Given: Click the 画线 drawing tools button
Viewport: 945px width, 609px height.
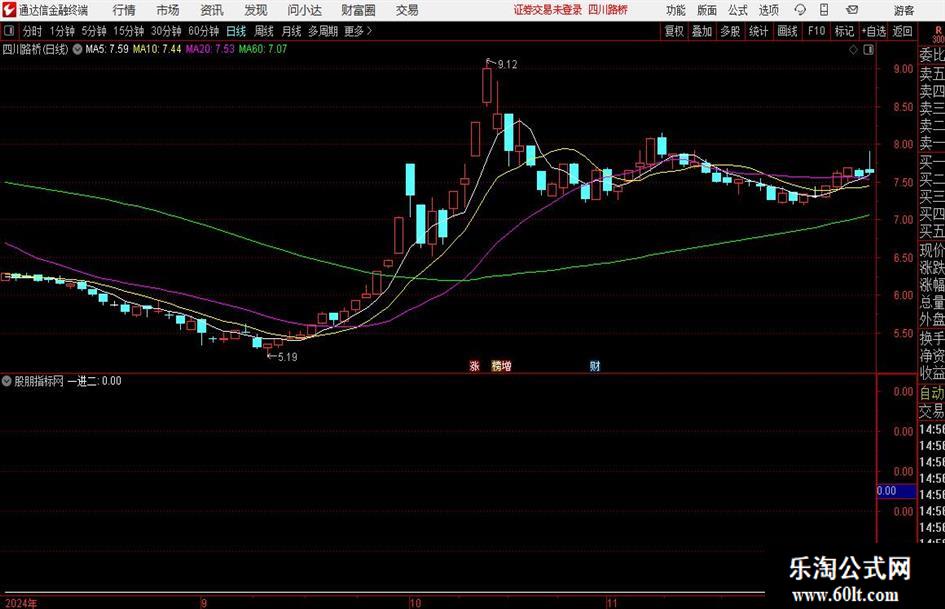Looking at the screenshot, I should point(788,31).
